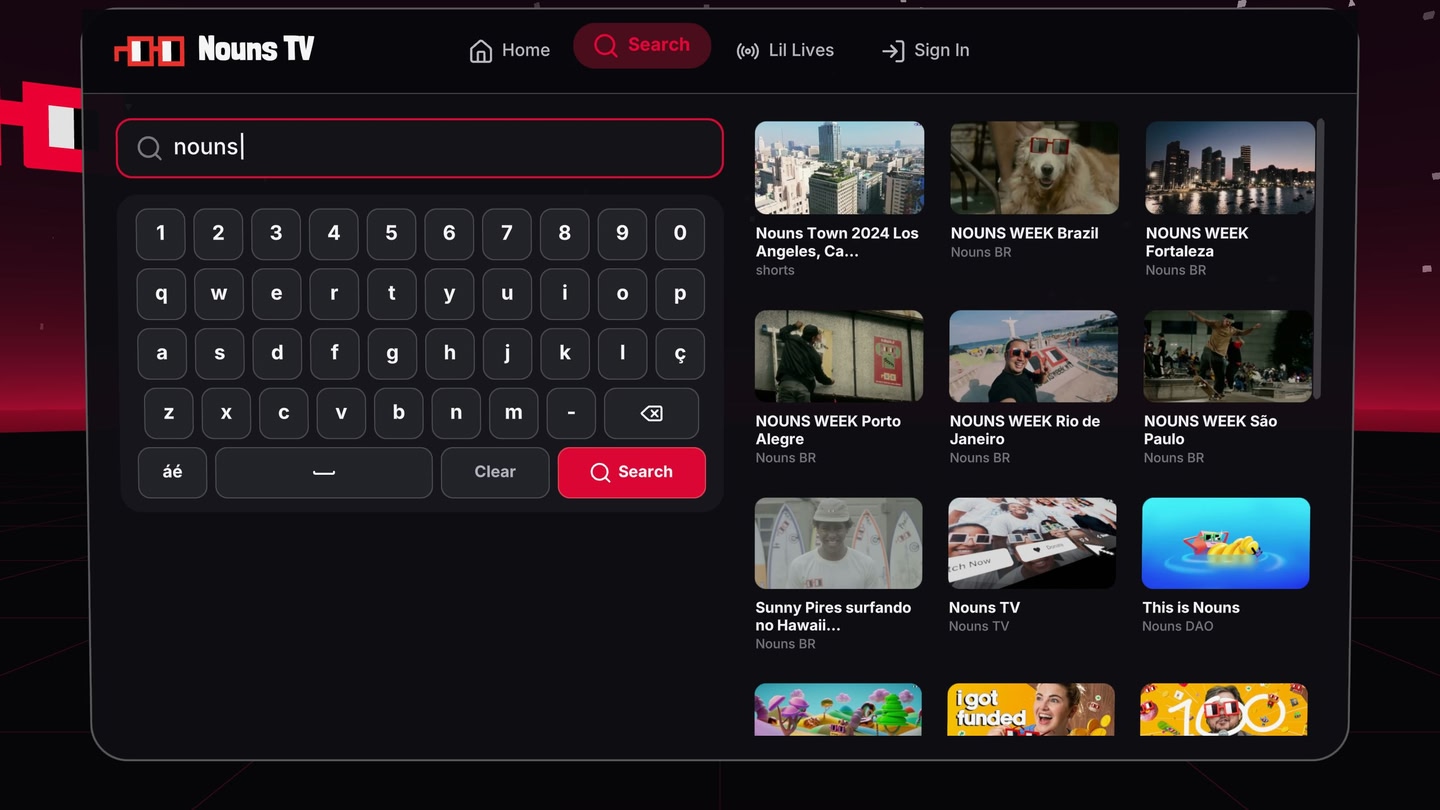Open the yellow 100 glasses thumbnail
The height and width of the screenshot is (810, 1440).
point(1224,709)
